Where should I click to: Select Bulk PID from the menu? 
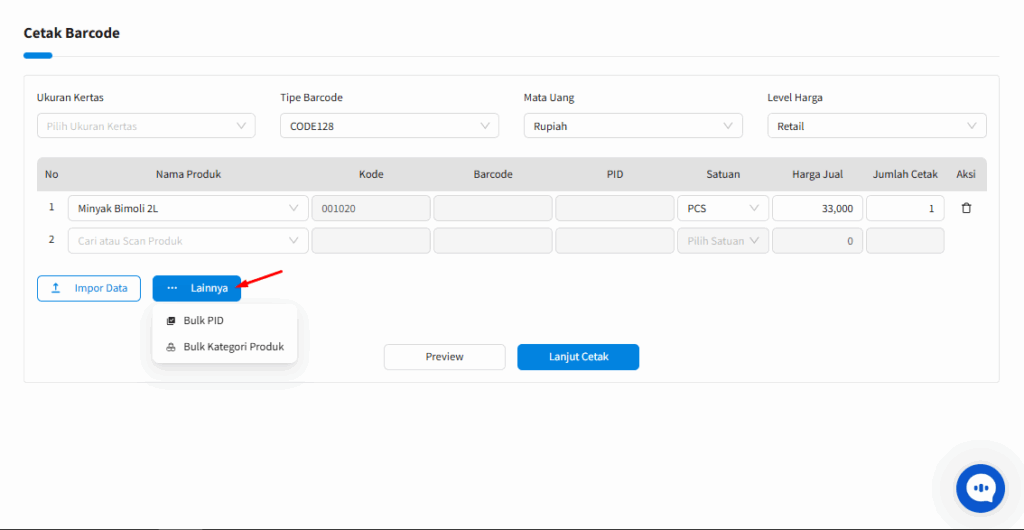tap(203, 321)
